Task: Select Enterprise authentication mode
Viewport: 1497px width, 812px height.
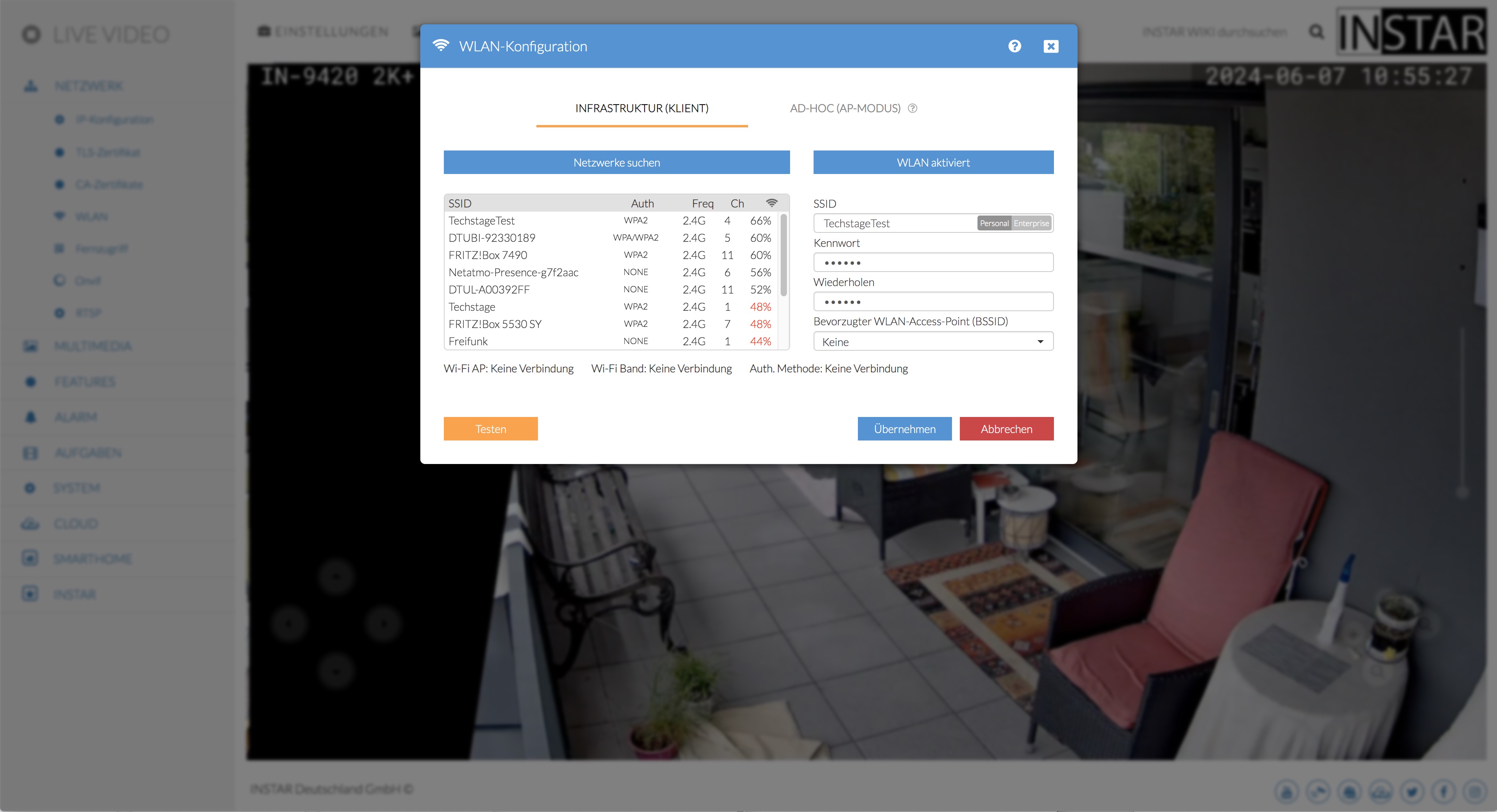Action: tap(1031, 223)
